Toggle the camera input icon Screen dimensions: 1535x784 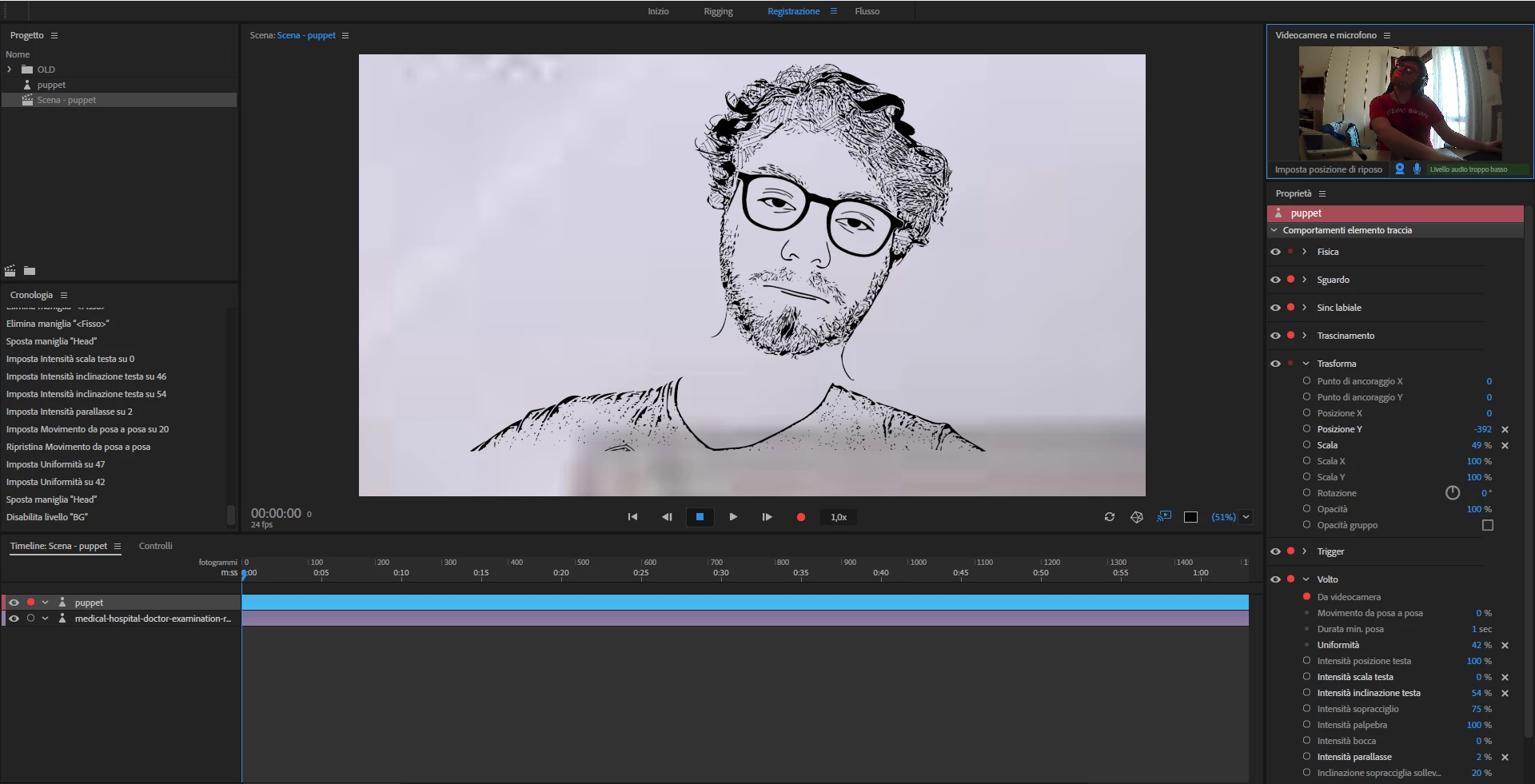pos(1400,169)
